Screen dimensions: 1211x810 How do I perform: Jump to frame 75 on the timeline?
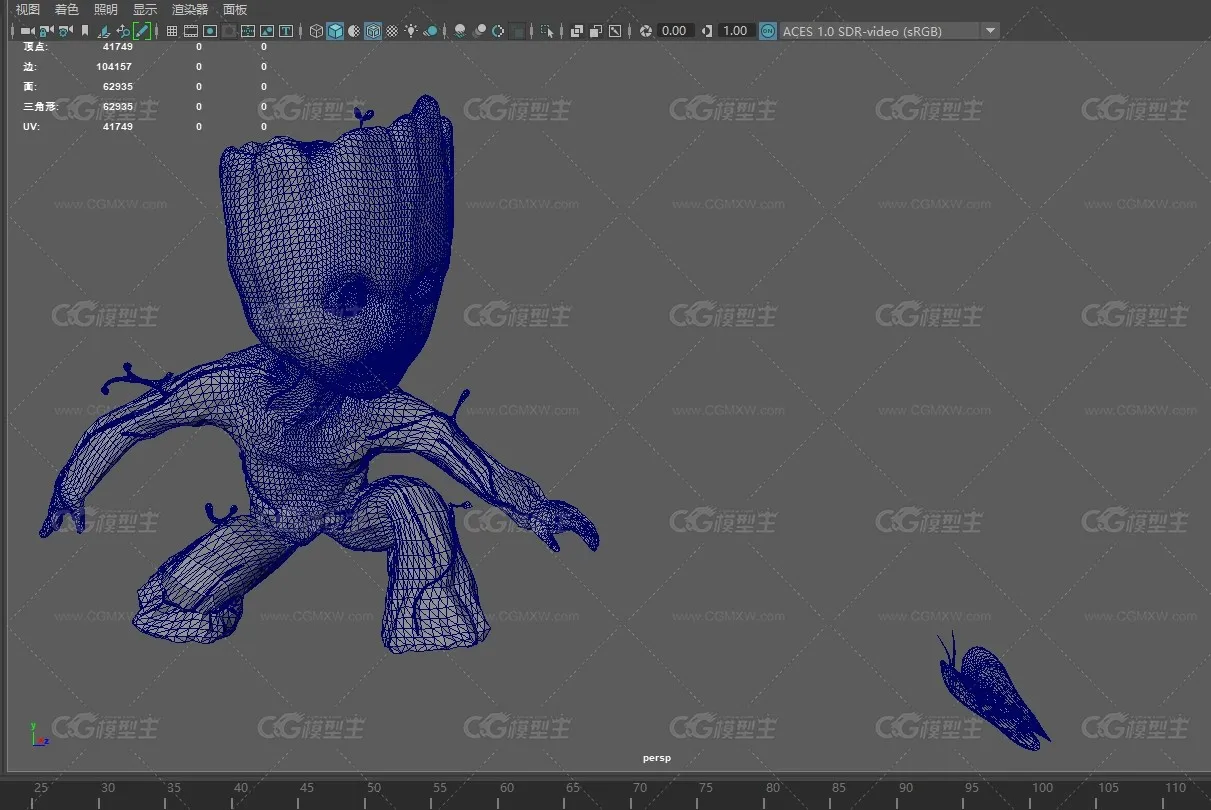[706, 788]
